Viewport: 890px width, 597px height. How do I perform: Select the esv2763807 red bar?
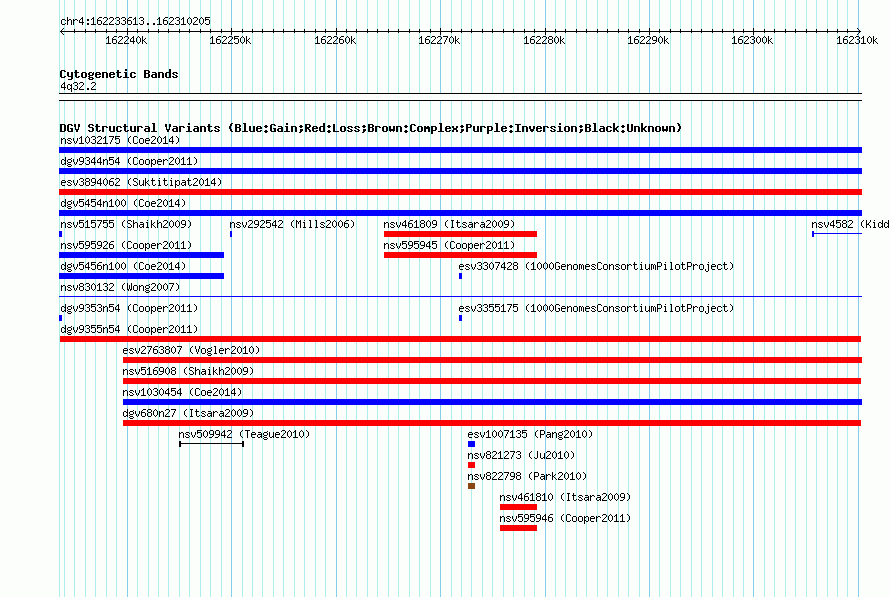(492, 360)
